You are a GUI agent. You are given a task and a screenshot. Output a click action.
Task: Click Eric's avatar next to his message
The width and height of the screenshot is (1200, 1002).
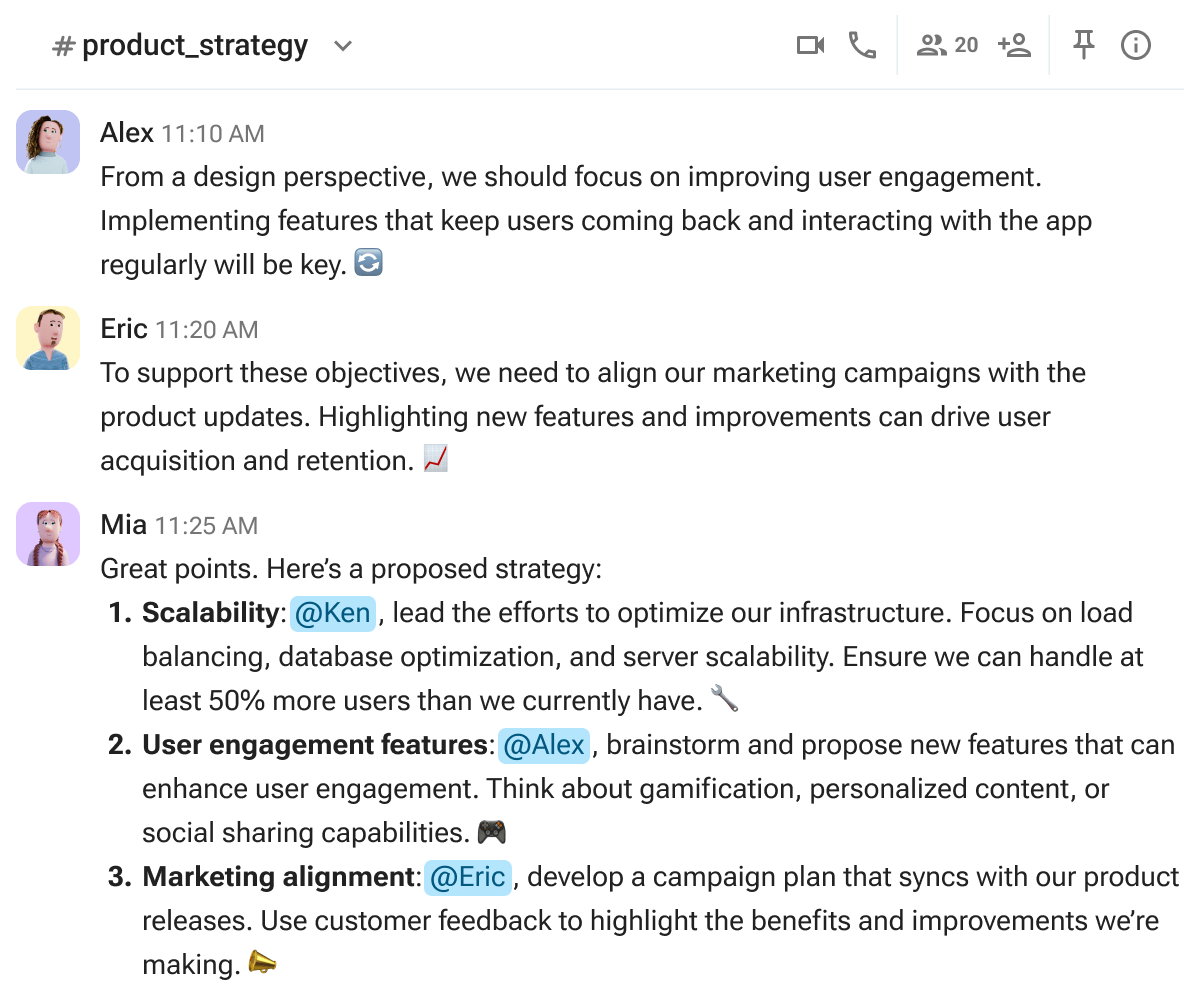click(x=47, y=338)
